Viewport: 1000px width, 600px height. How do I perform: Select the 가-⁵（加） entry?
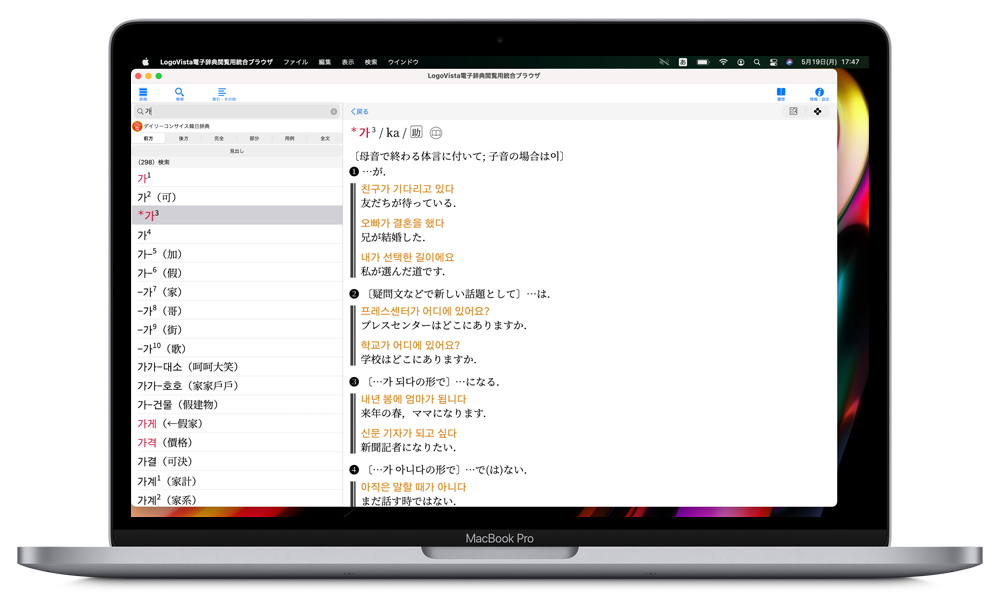pos(237,253)
